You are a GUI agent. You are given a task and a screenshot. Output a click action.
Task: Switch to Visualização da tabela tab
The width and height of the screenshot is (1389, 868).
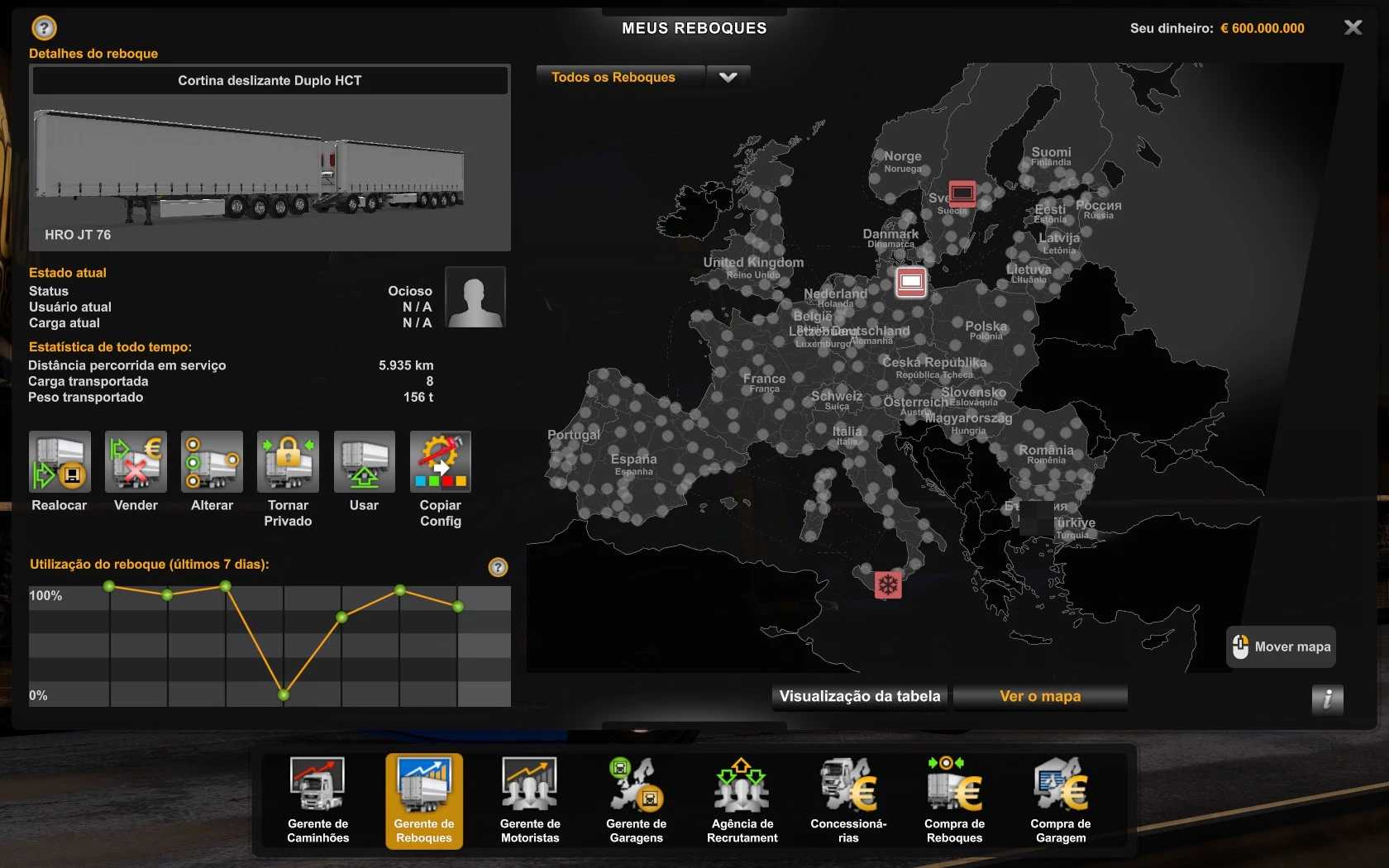[859, 696]
